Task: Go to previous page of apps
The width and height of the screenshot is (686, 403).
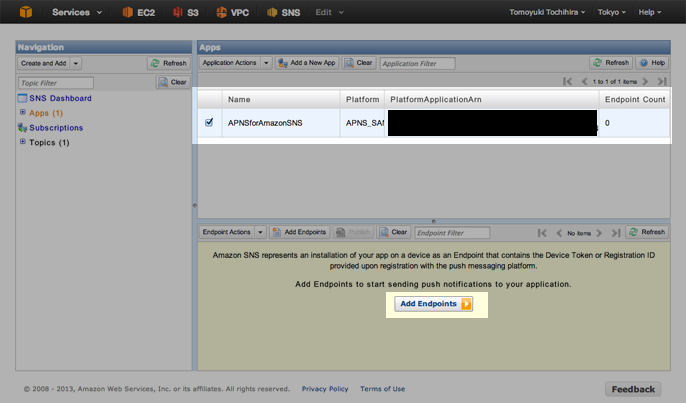Action: coord(584,81)
